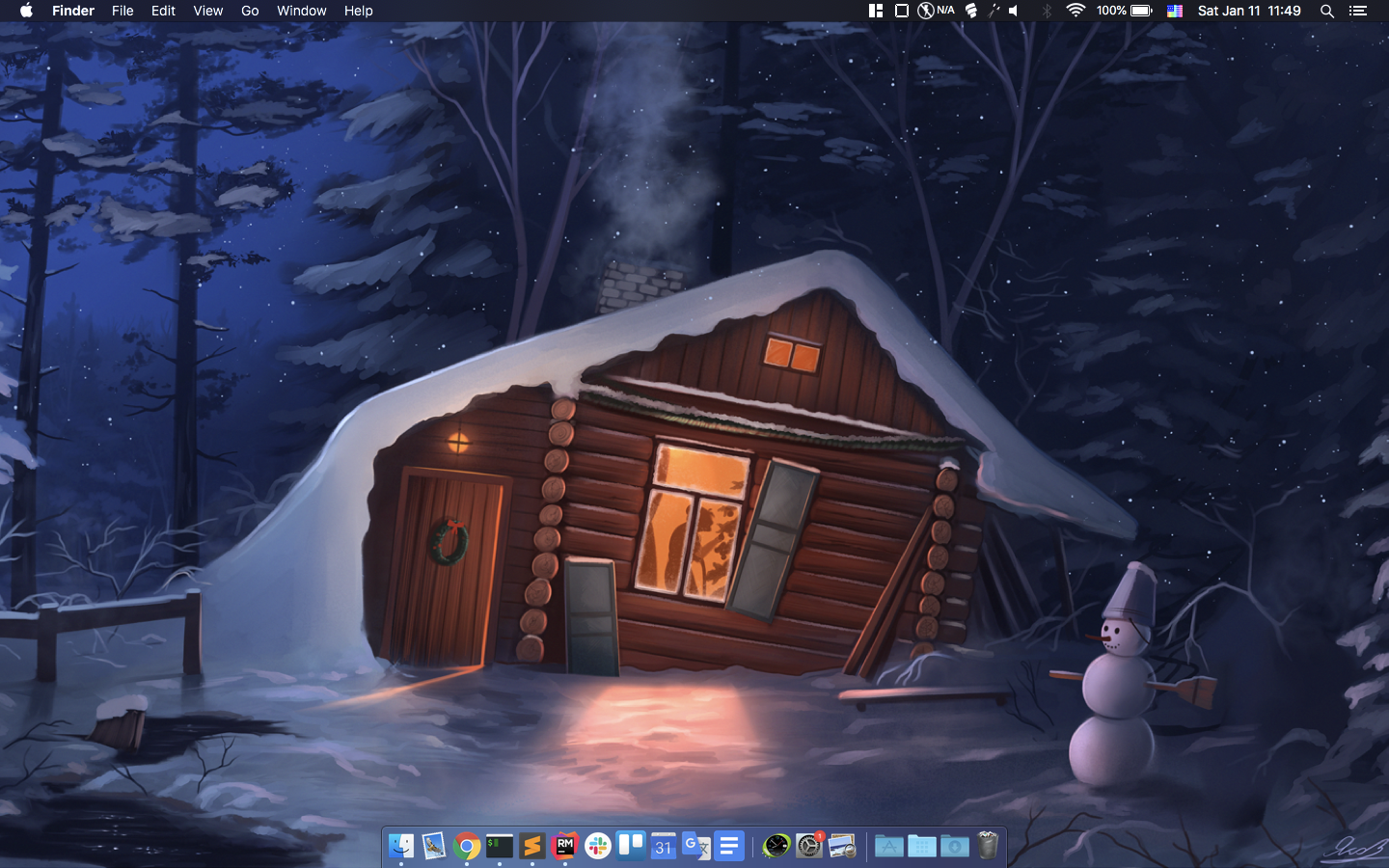Open the Trash in the Dock
The image size is (1389, 868).
click(988, 846)
